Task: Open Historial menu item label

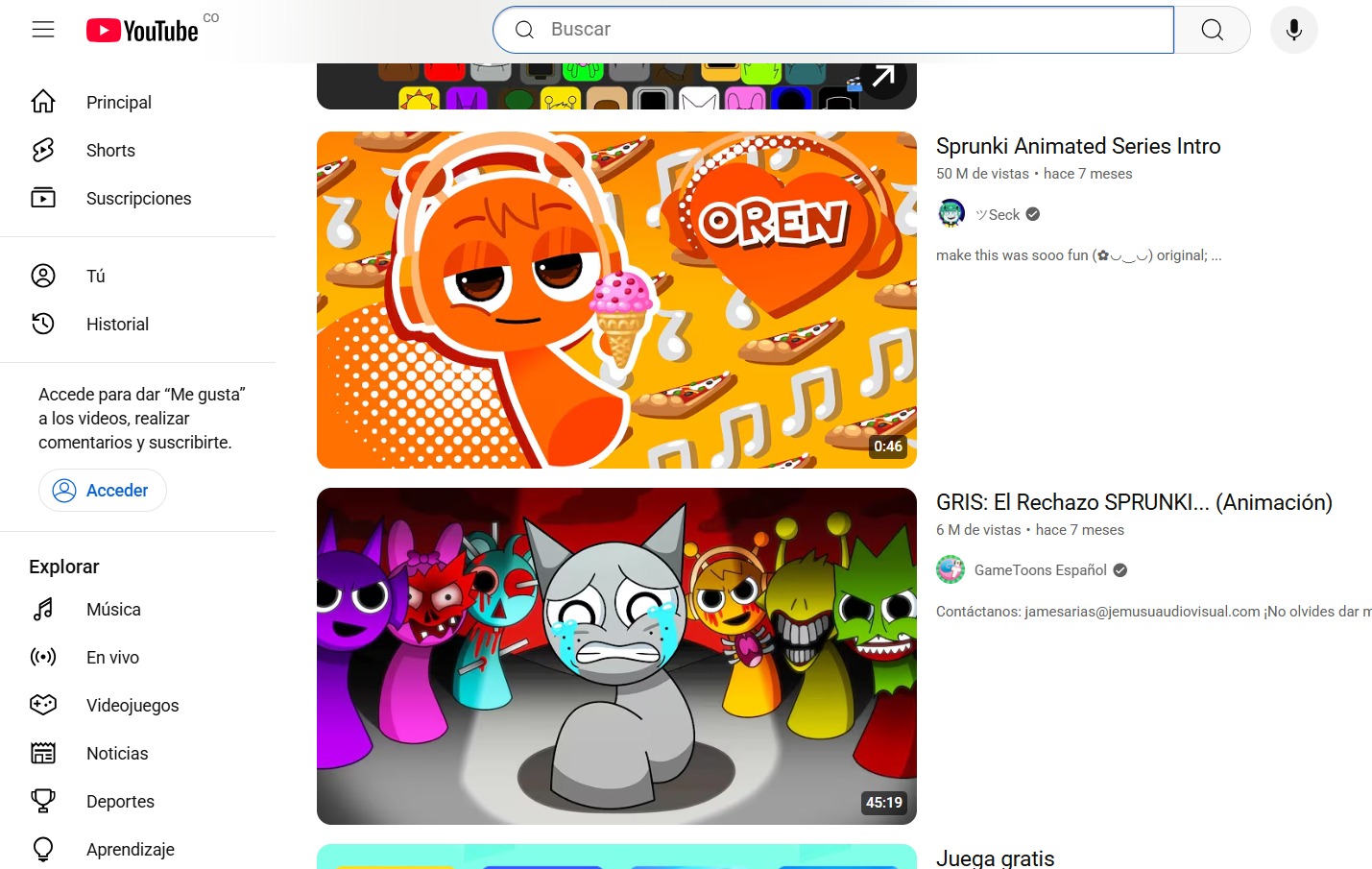Action: coord(117,325)
